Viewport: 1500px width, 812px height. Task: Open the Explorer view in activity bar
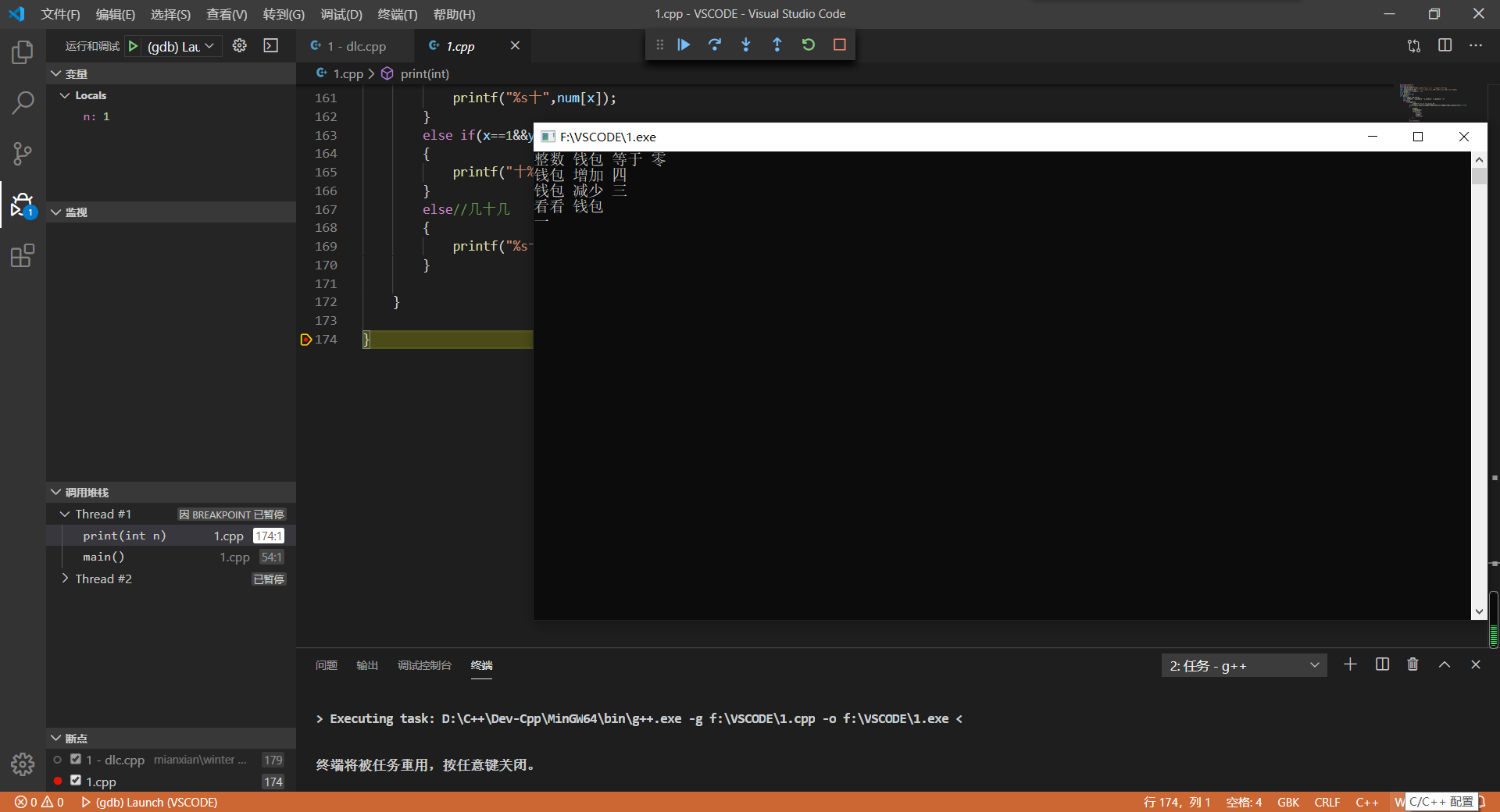coord(23,52)
